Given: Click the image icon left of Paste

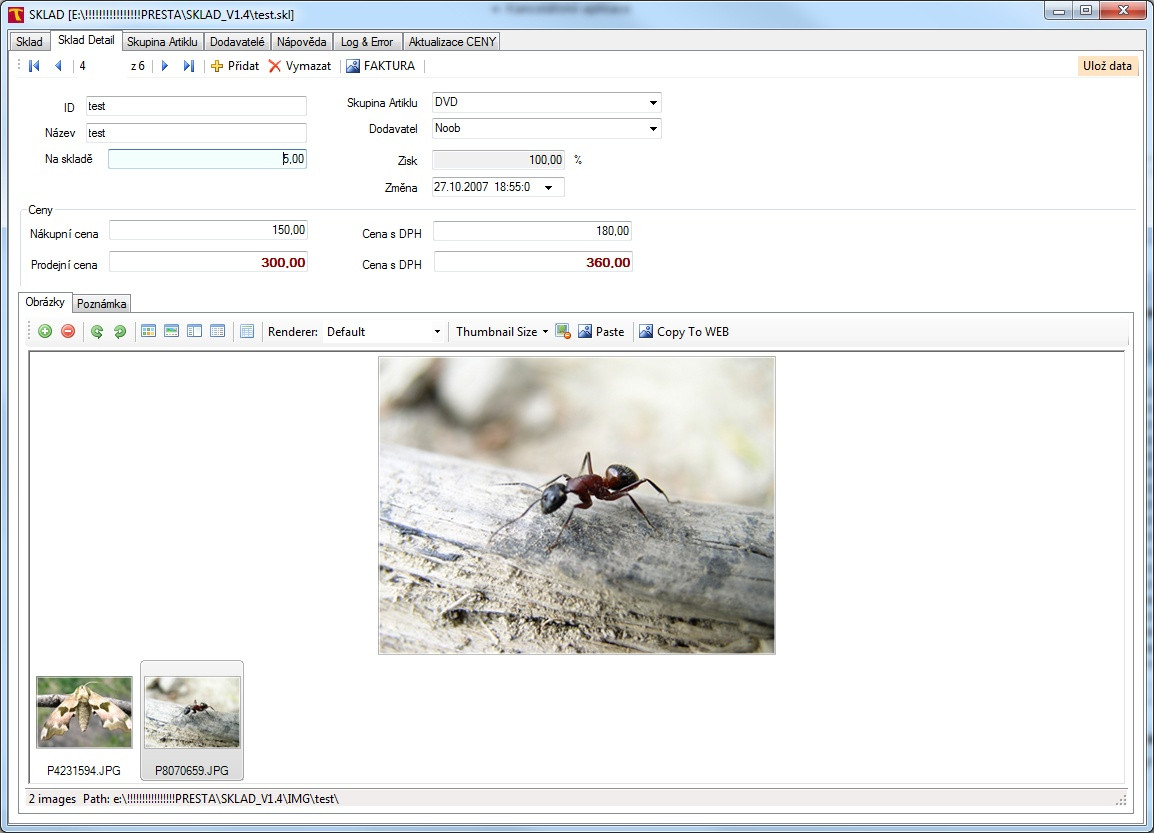Looking at the screenshot, I should click(563, 332).
